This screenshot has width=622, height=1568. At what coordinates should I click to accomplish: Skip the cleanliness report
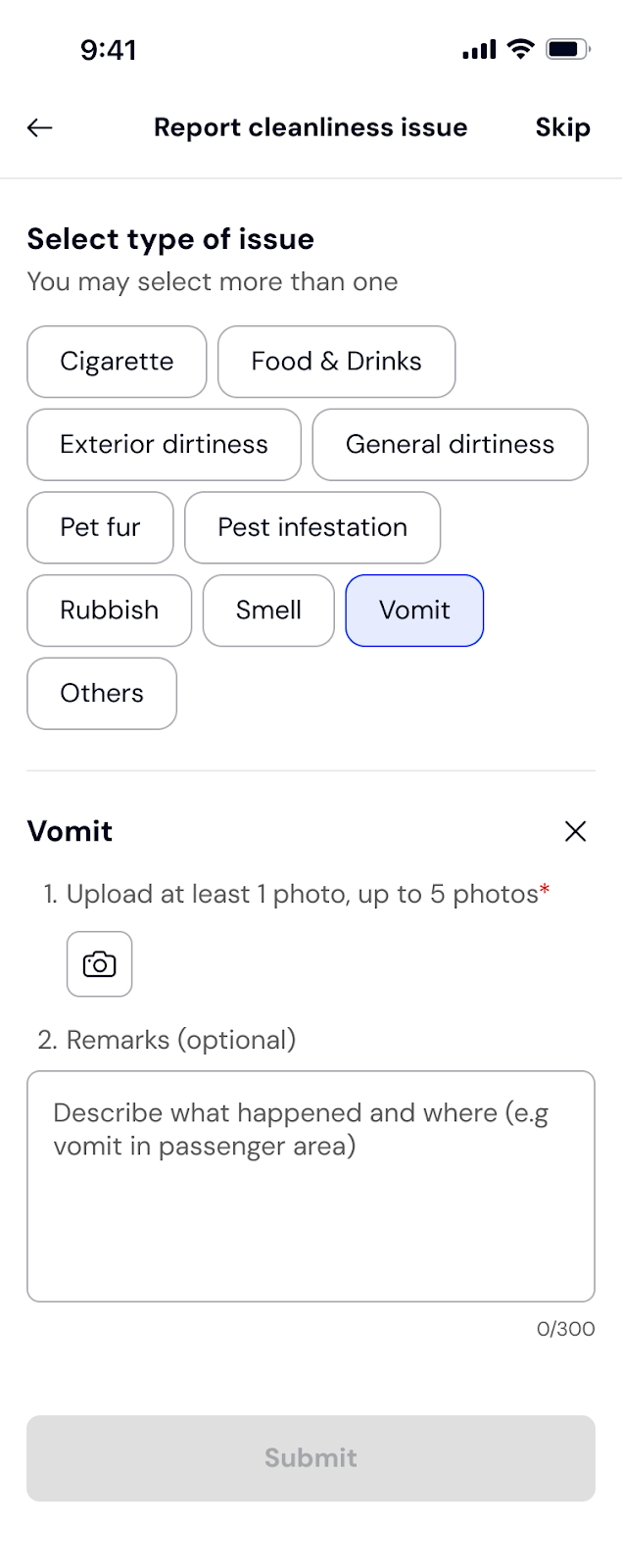pos(562,127)
